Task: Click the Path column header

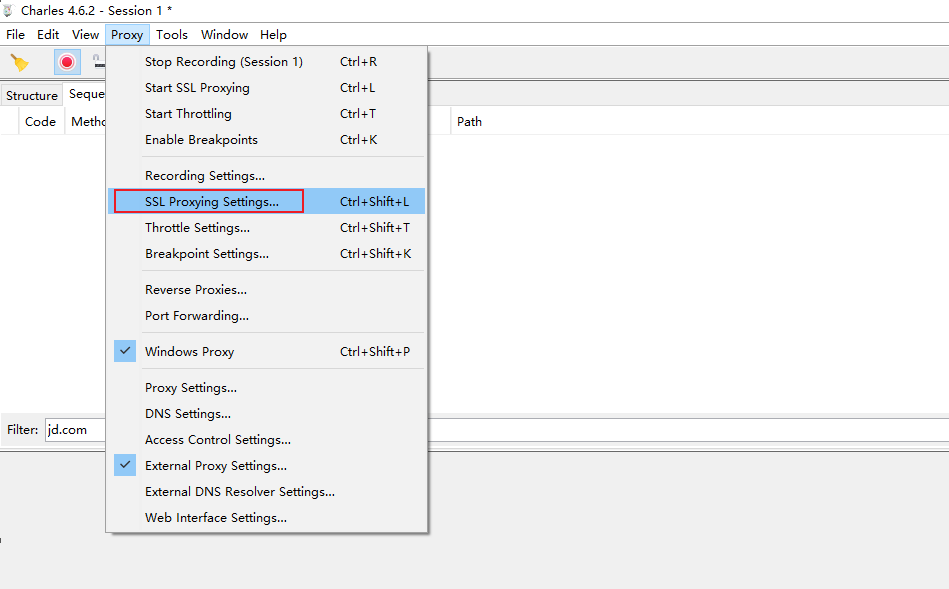Action: 469,122
